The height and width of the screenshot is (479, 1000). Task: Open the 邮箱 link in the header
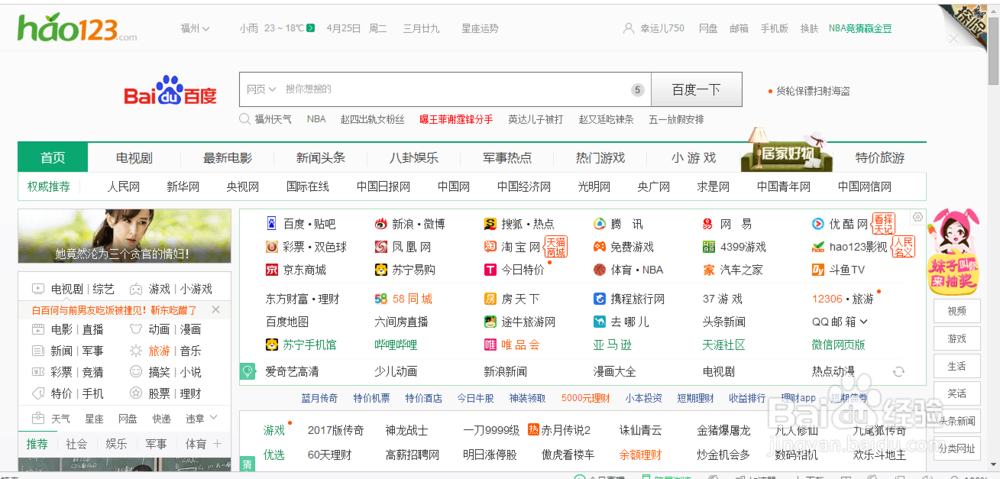[x=739, y=28]
